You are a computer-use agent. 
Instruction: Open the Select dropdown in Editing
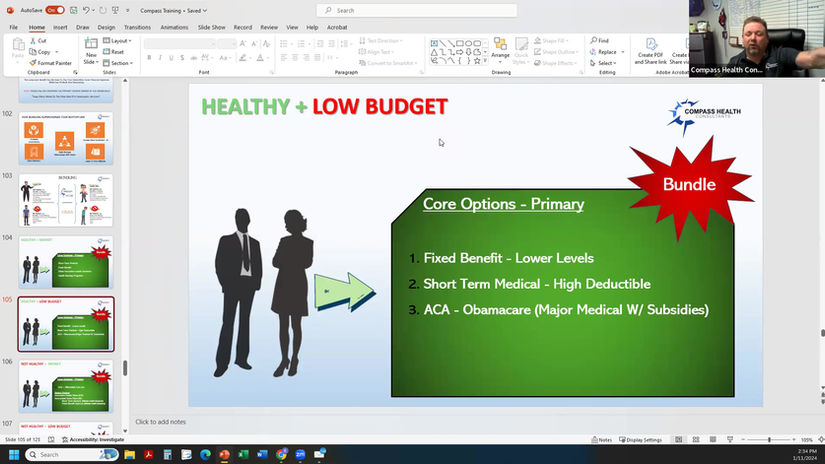[x=603, y=63]
